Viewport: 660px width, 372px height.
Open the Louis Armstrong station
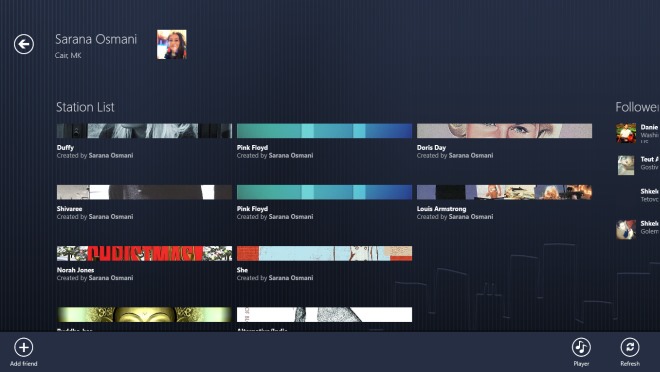(x=504, y=192)
